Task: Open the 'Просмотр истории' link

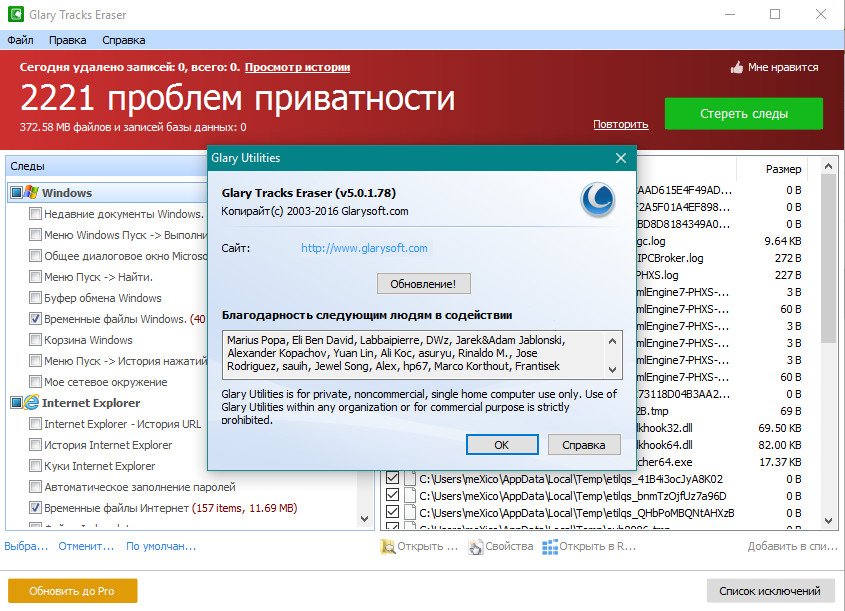Action: click(297, 67)
